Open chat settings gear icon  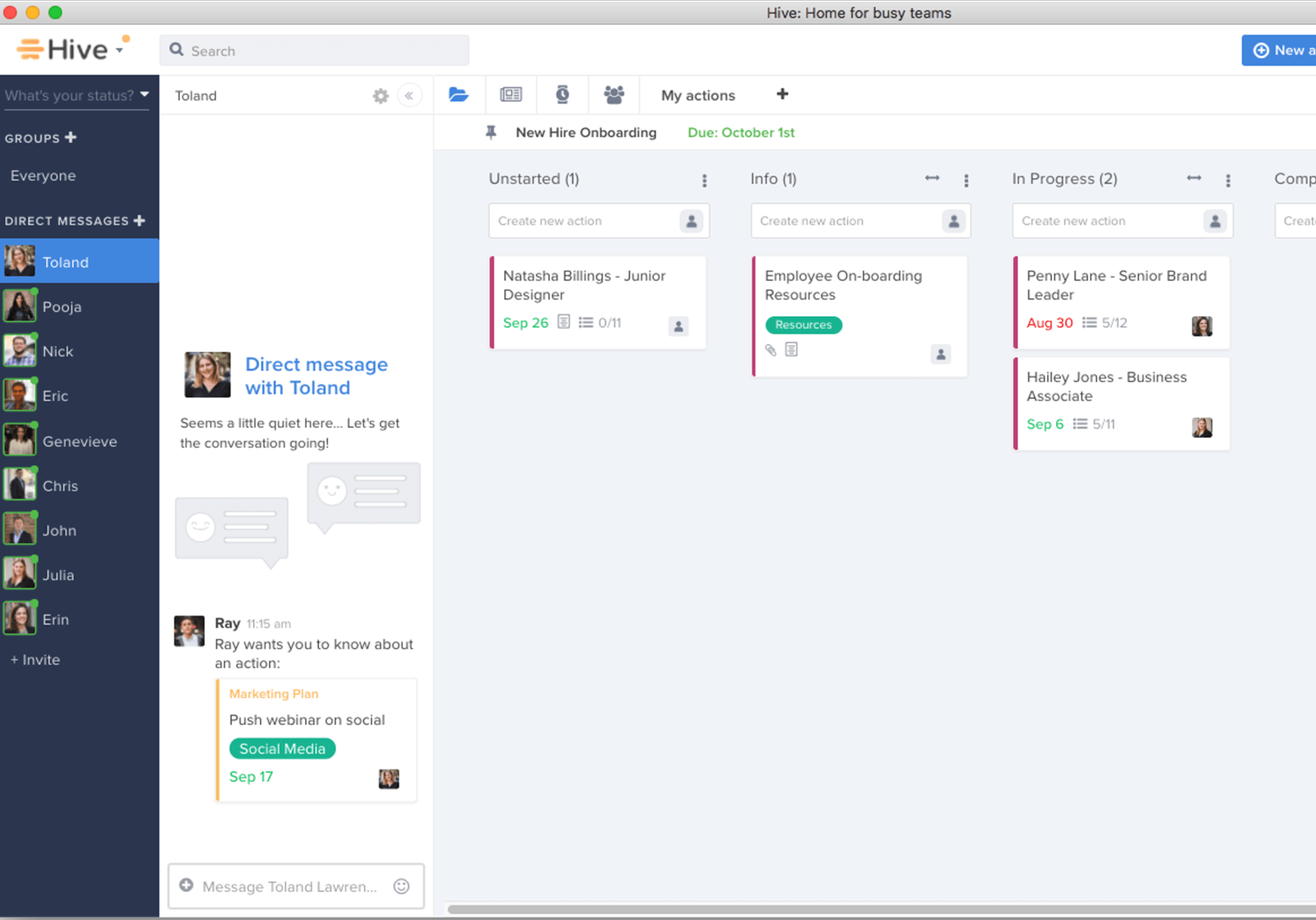pyautogui.click(x=380, y=95)
